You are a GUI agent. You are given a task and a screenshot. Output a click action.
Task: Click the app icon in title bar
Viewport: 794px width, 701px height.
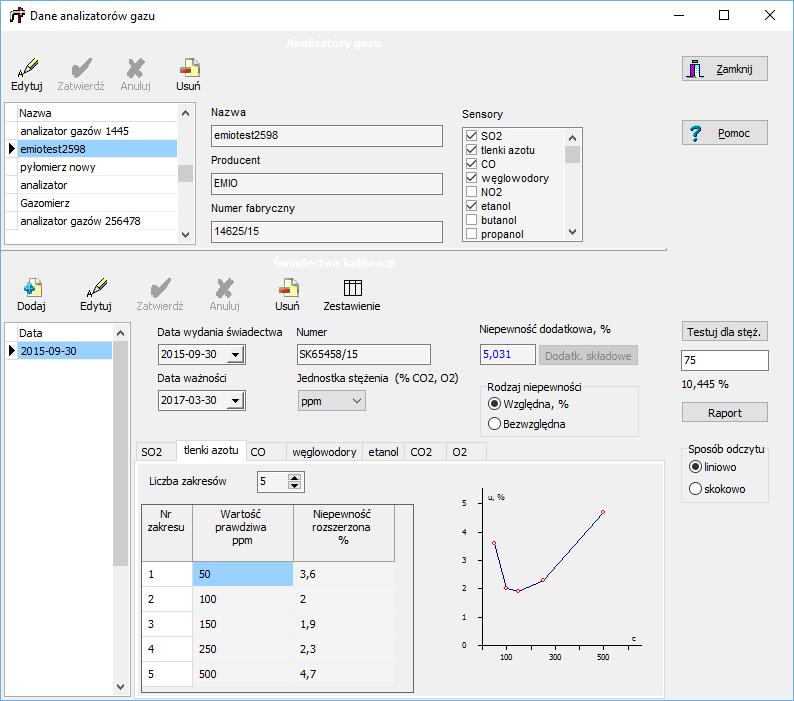[x=17, y=16]
